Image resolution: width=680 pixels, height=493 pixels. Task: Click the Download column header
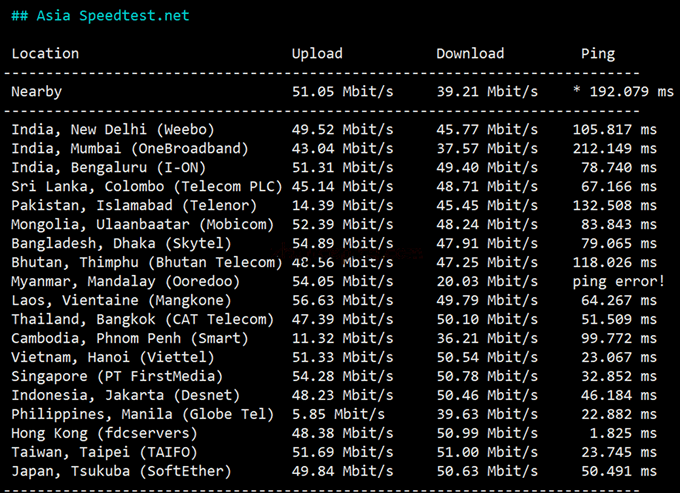click(470, 54)
